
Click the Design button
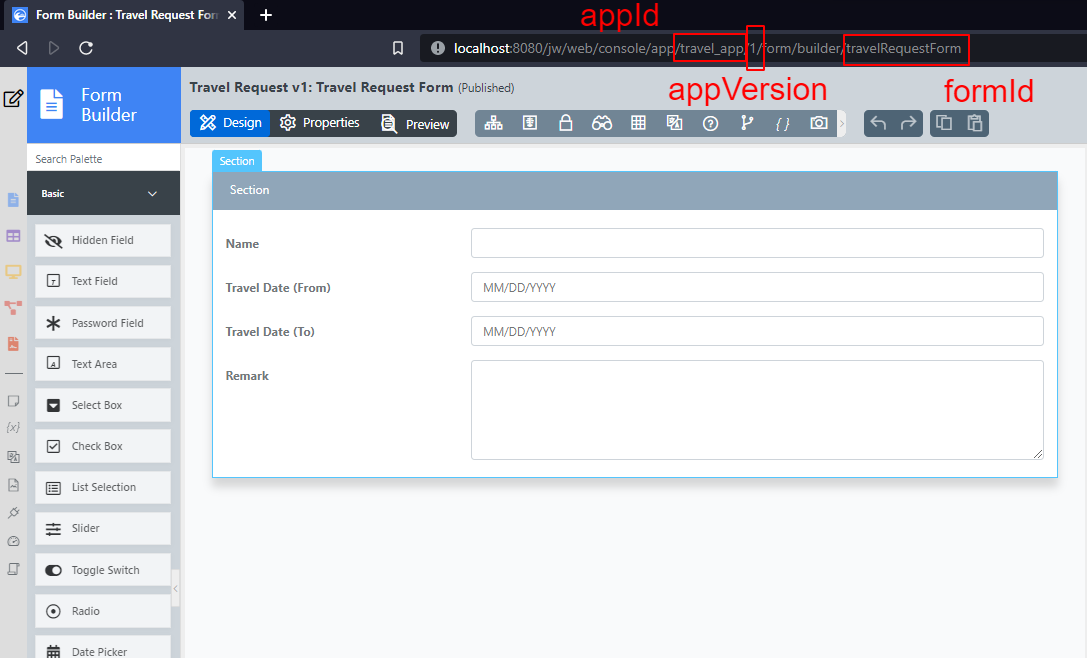(x=230, y=123)
